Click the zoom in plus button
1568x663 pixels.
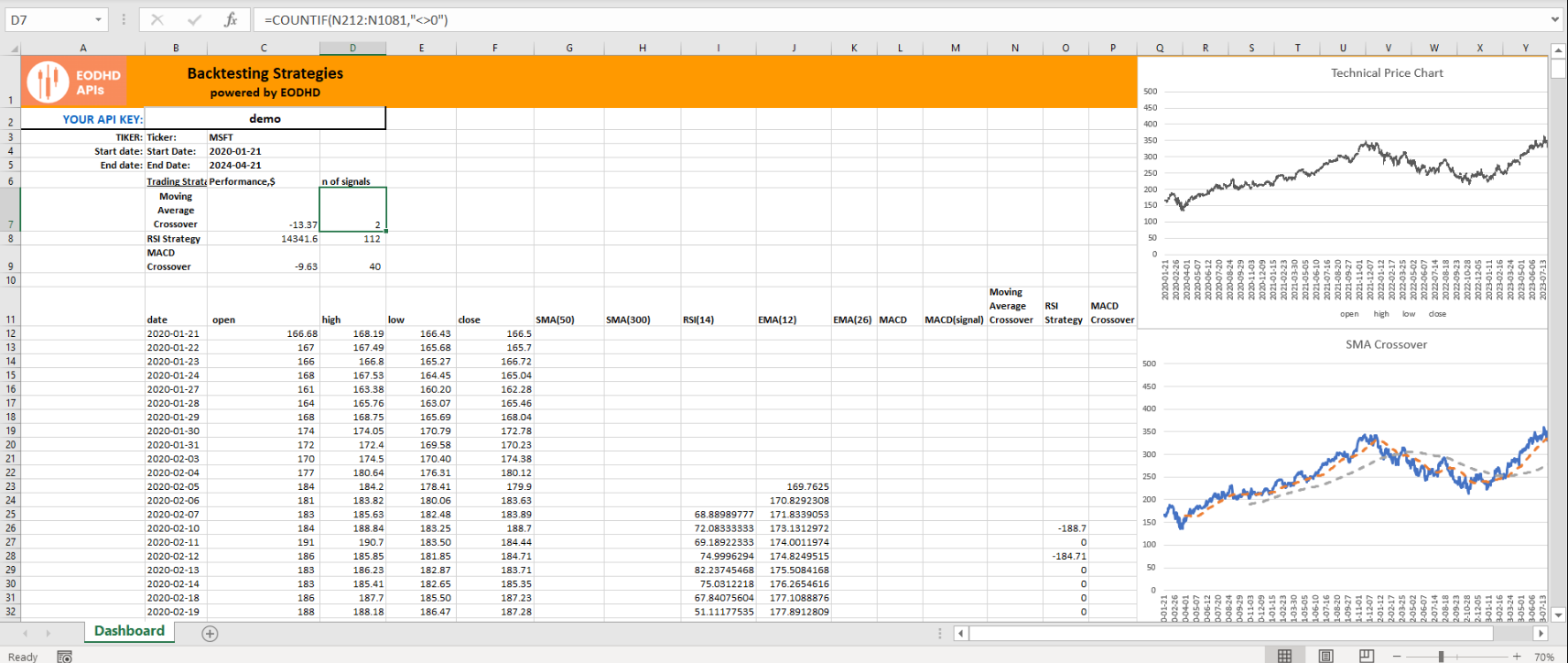tap(1517, 657)
